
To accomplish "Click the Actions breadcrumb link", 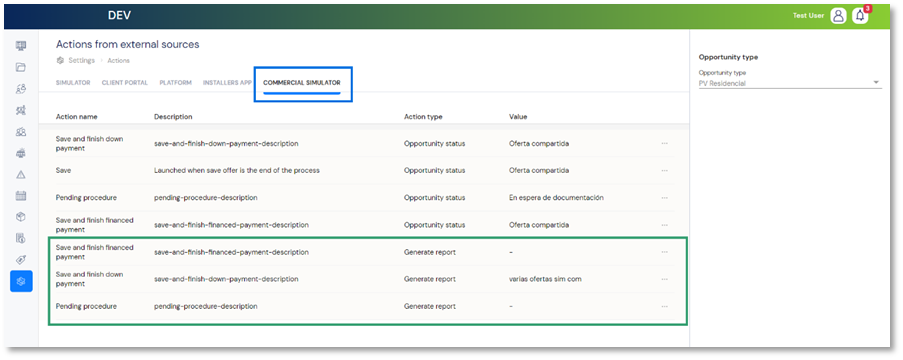I will 119,60.
